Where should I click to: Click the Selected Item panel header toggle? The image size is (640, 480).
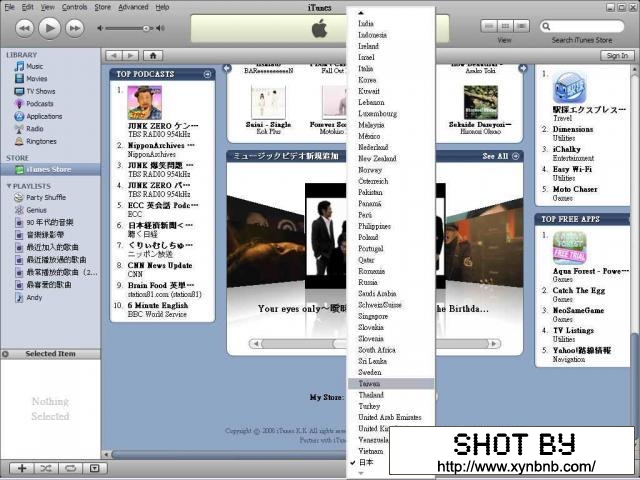(x=5, y=354)
